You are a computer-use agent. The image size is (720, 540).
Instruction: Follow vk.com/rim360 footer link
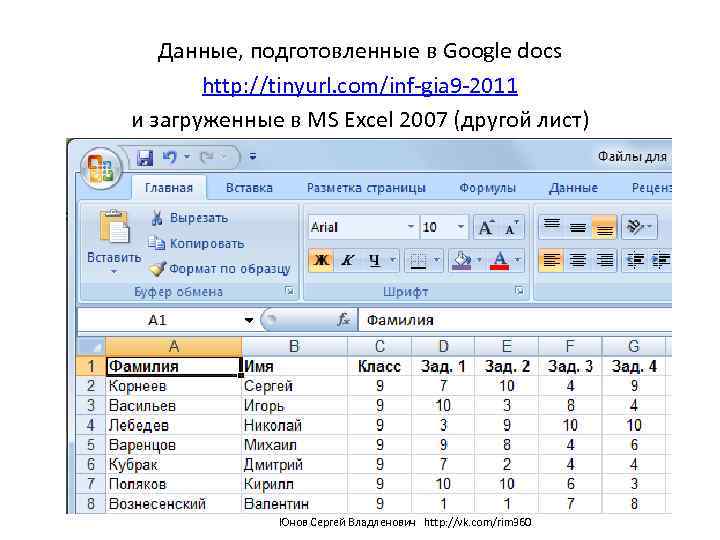click(478, 522)
